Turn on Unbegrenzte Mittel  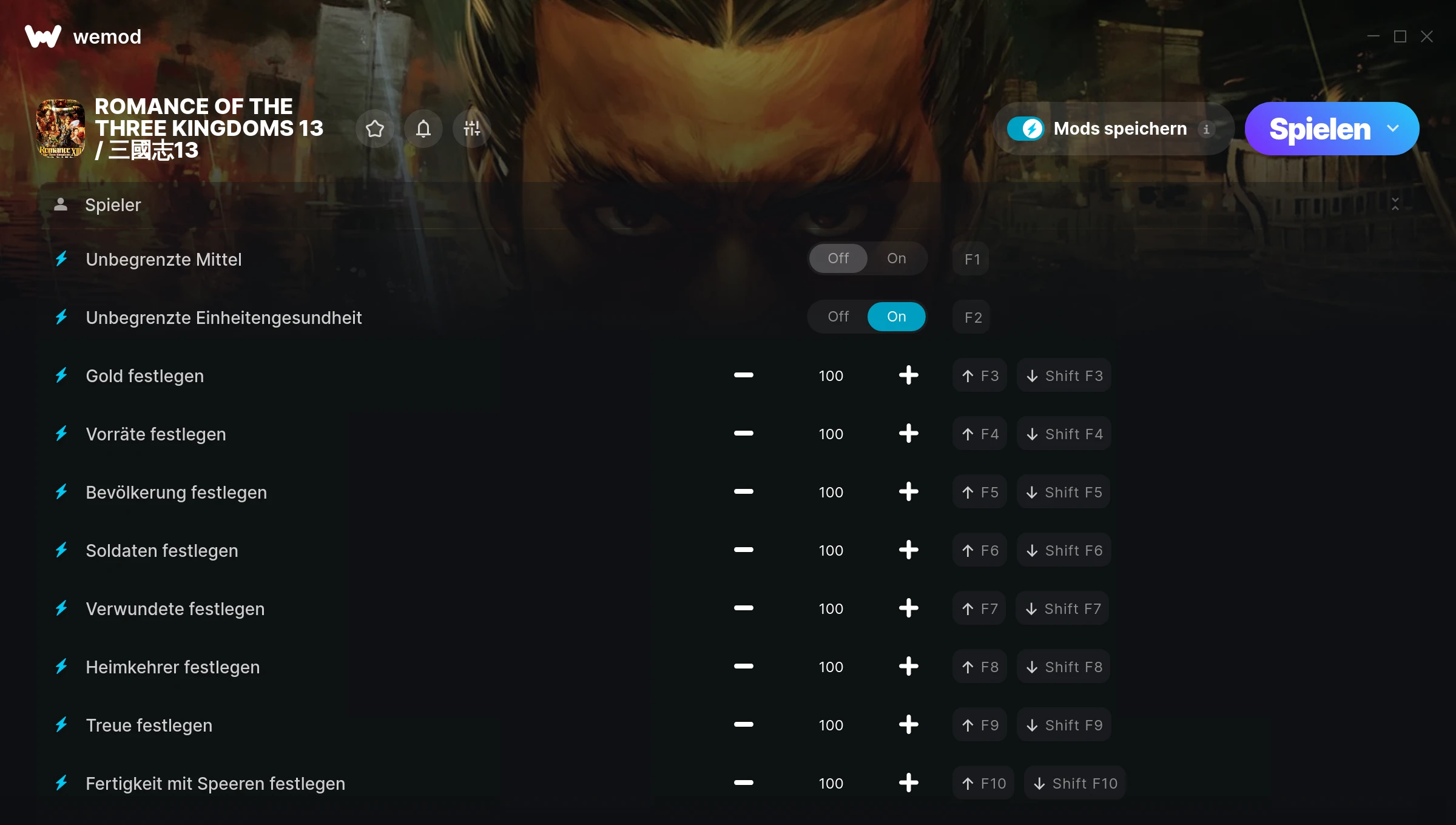(x=897, y=258)
